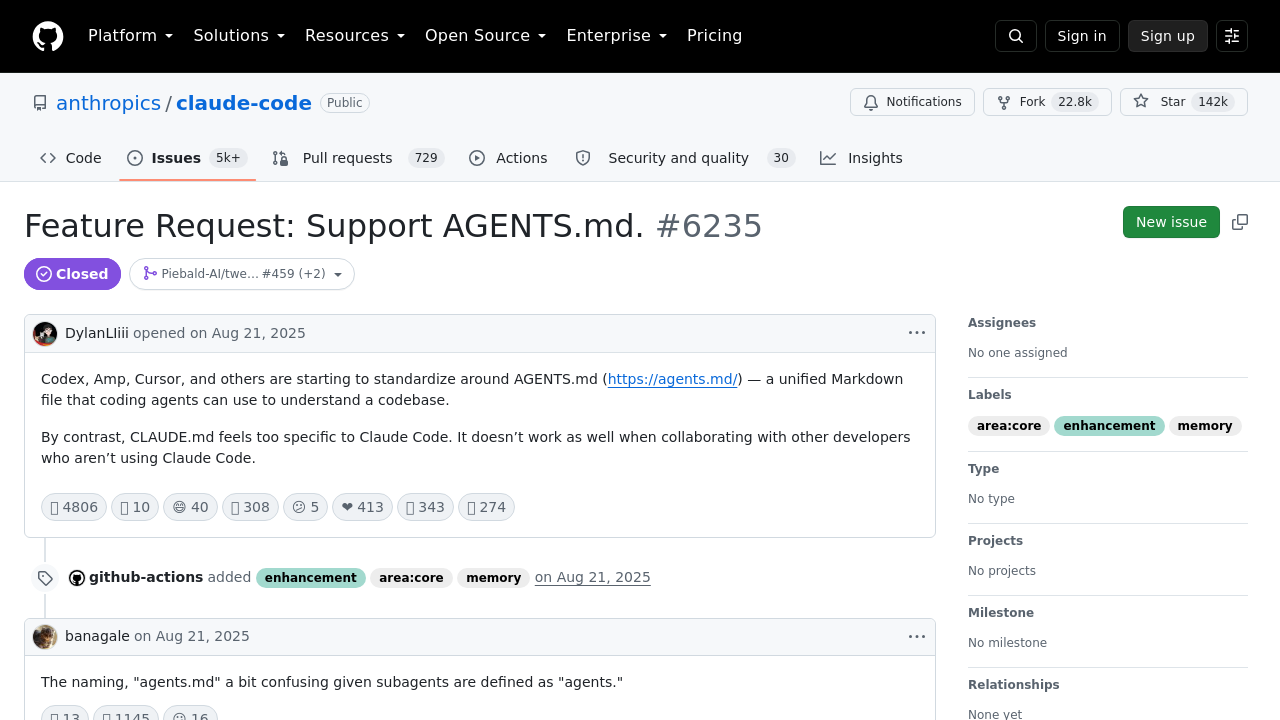1280x720 pixels.
Task: Click the 'Milestone' sidebar heading
Action: 1001,613
